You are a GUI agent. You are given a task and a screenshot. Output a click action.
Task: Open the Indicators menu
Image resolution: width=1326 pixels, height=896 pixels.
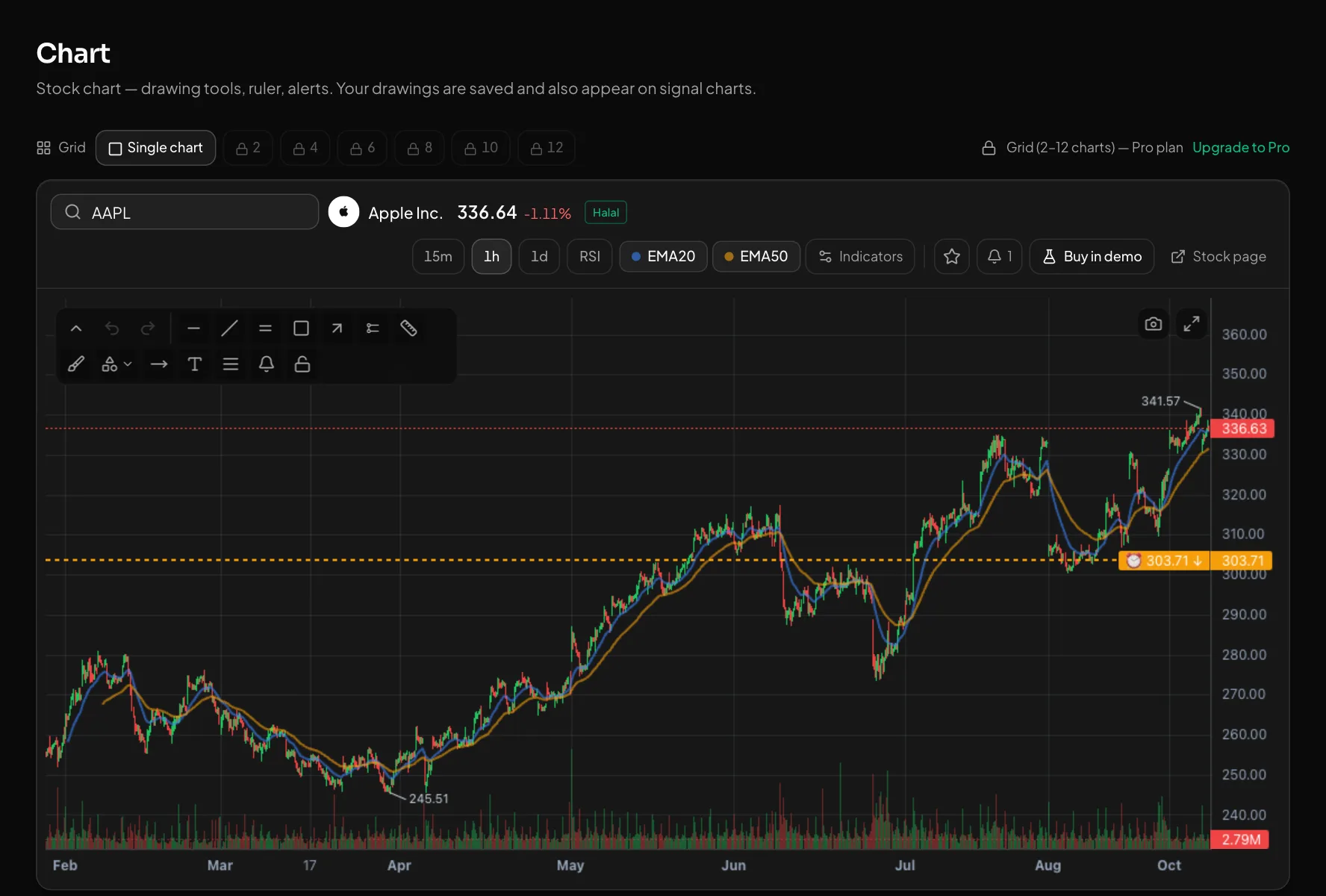pyautogui.click(x=860, y=257)
